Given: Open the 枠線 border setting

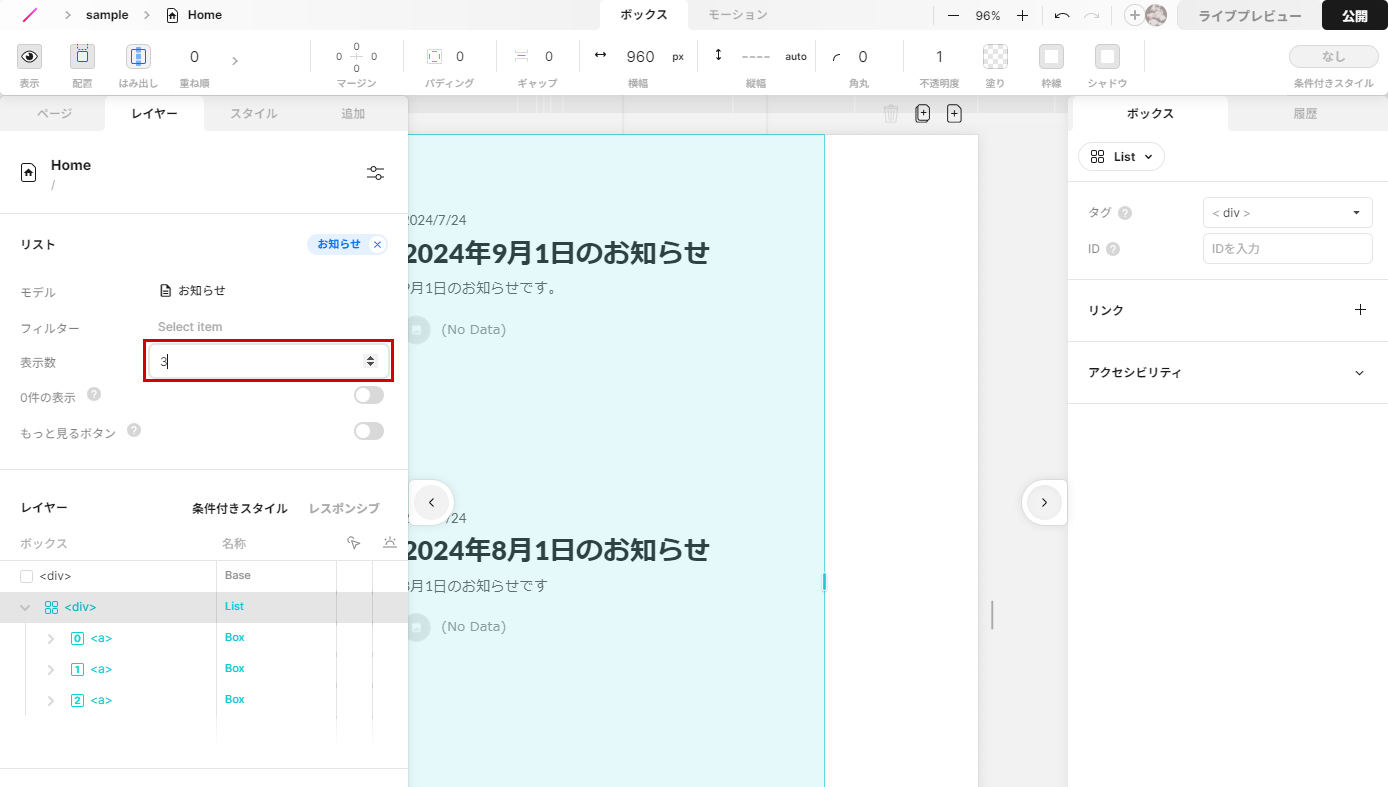Looking at the screenshot, I should (x=1051, y=57).
